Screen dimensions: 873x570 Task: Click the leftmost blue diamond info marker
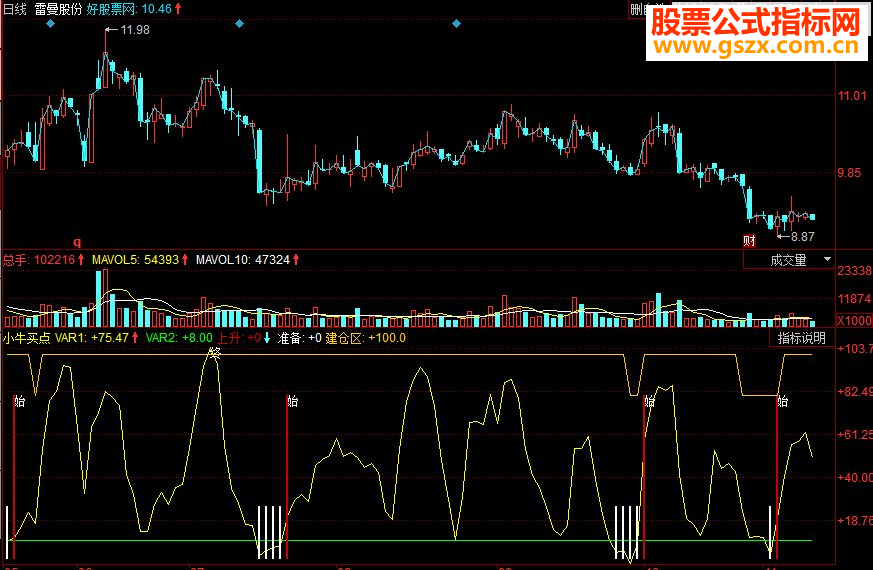51,23
